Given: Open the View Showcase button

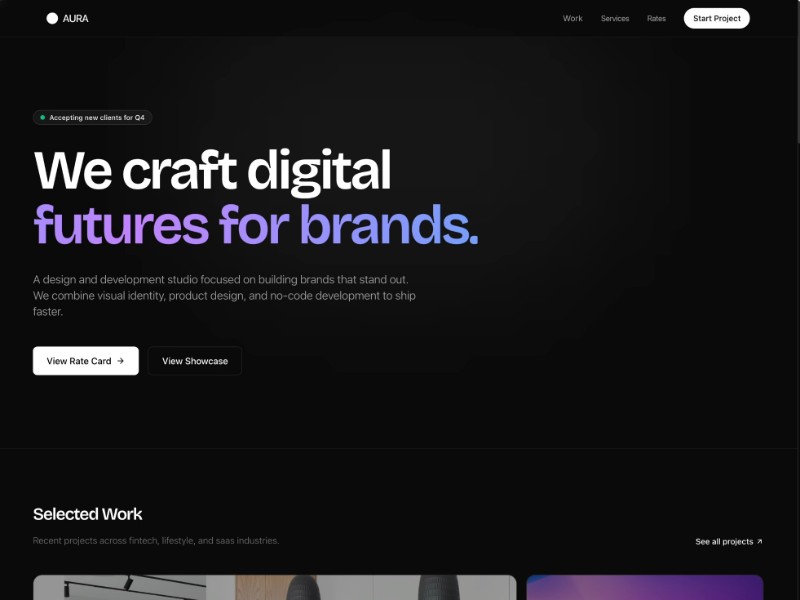Looking at the screenshot, I should pos(195,361).
